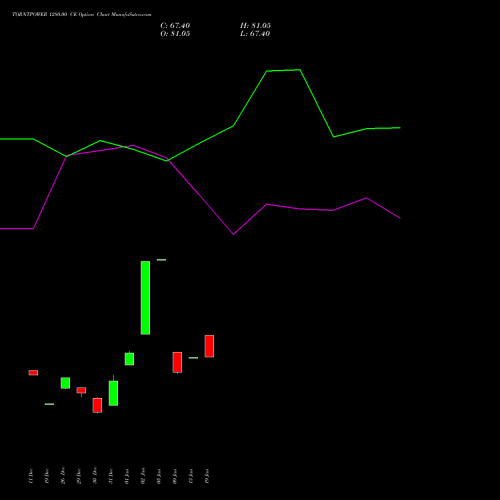This screenshot has height=500, width=500.
Task: Click the green candle for 01 Jan
Action: tap(129, 359)
